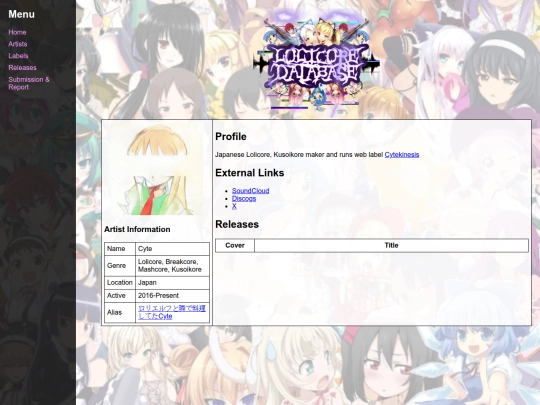Go to the Artists page

(x=18, y=44)
